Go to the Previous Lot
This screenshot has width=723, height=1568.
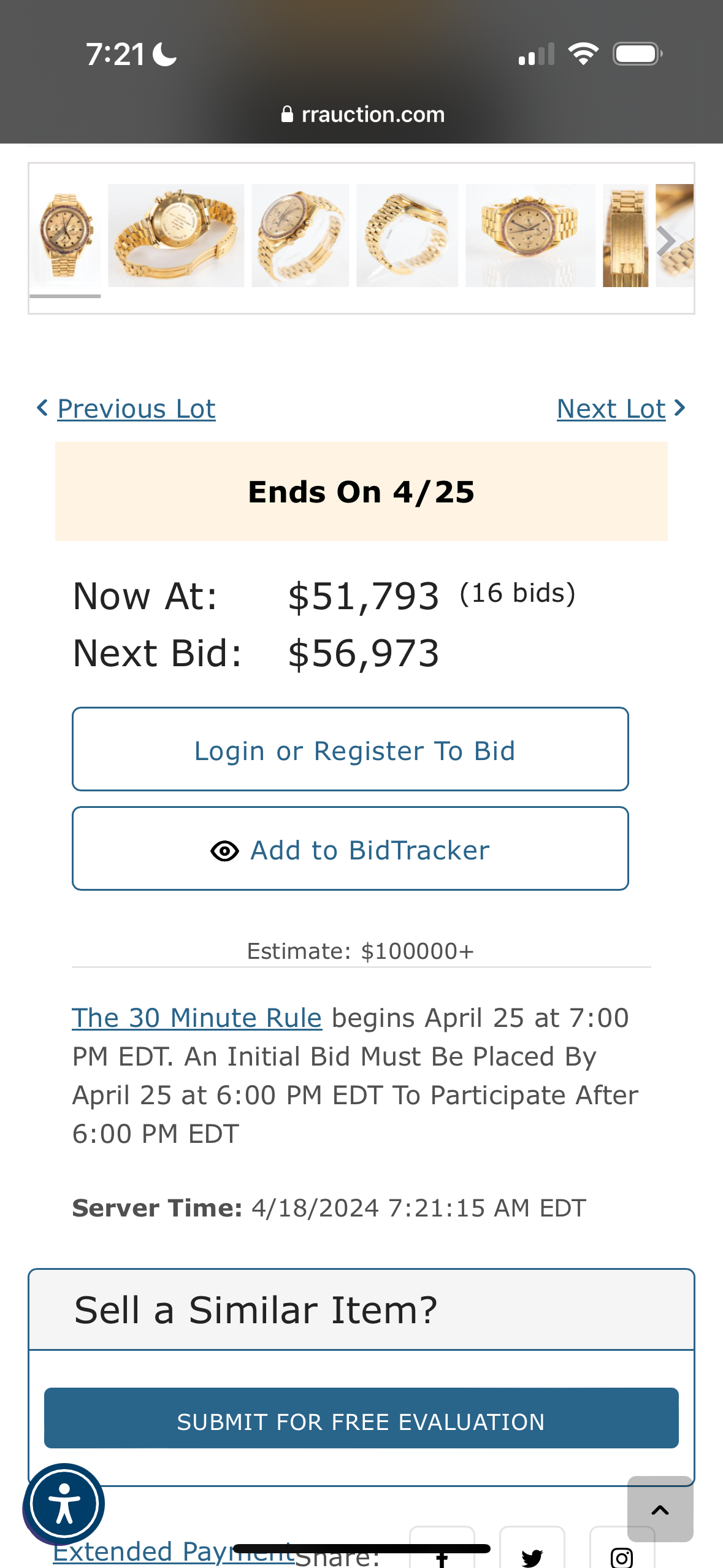tap(136, 409)
